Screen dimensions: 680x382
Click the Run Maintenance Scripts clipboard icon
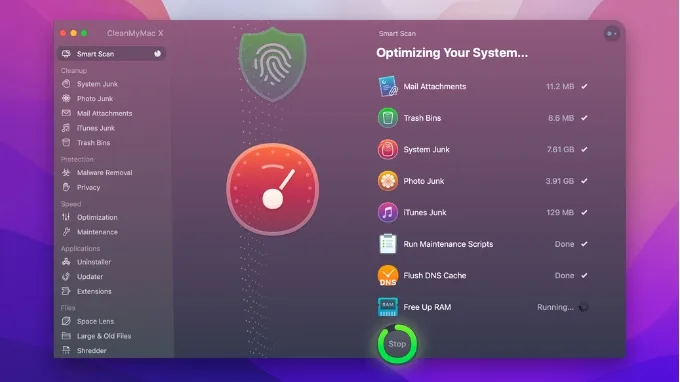[388, 244]
